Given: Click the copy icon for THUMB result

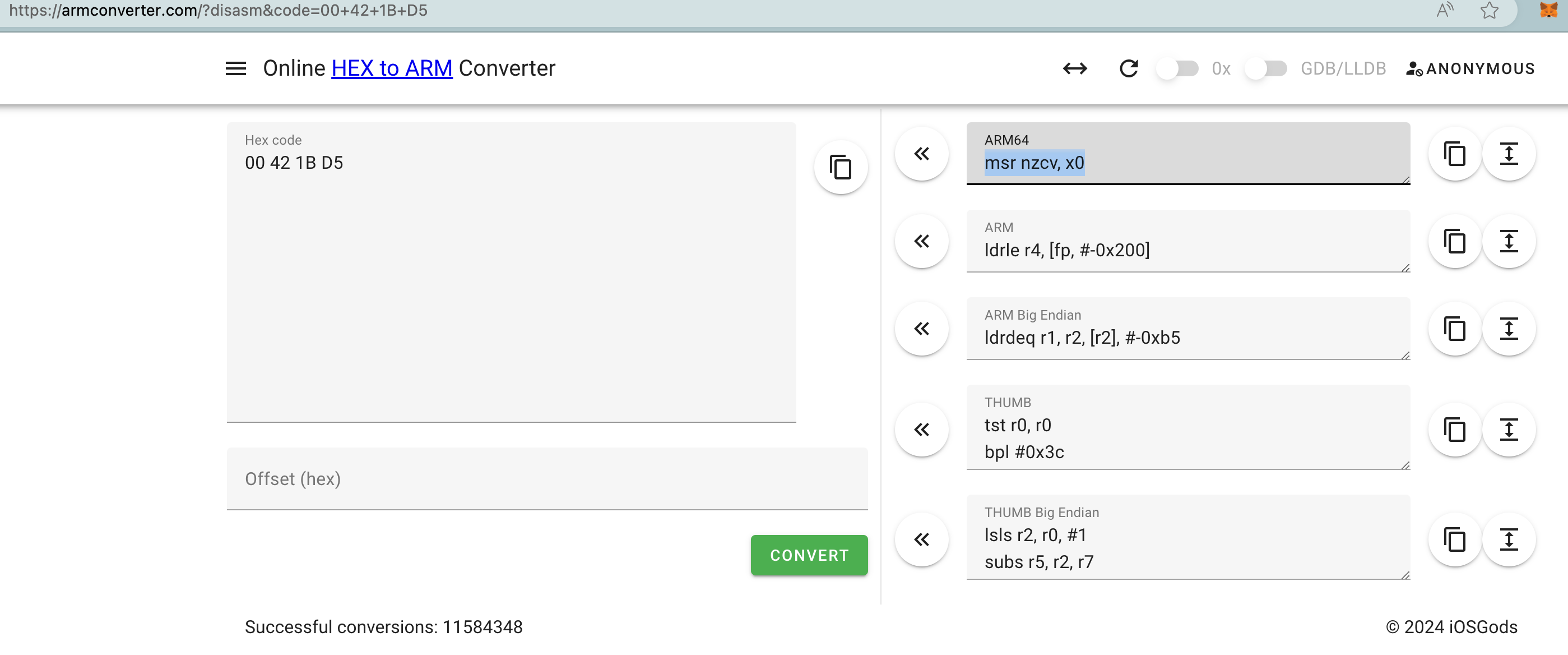Looking at the screenshot, I should point(1453,428).
